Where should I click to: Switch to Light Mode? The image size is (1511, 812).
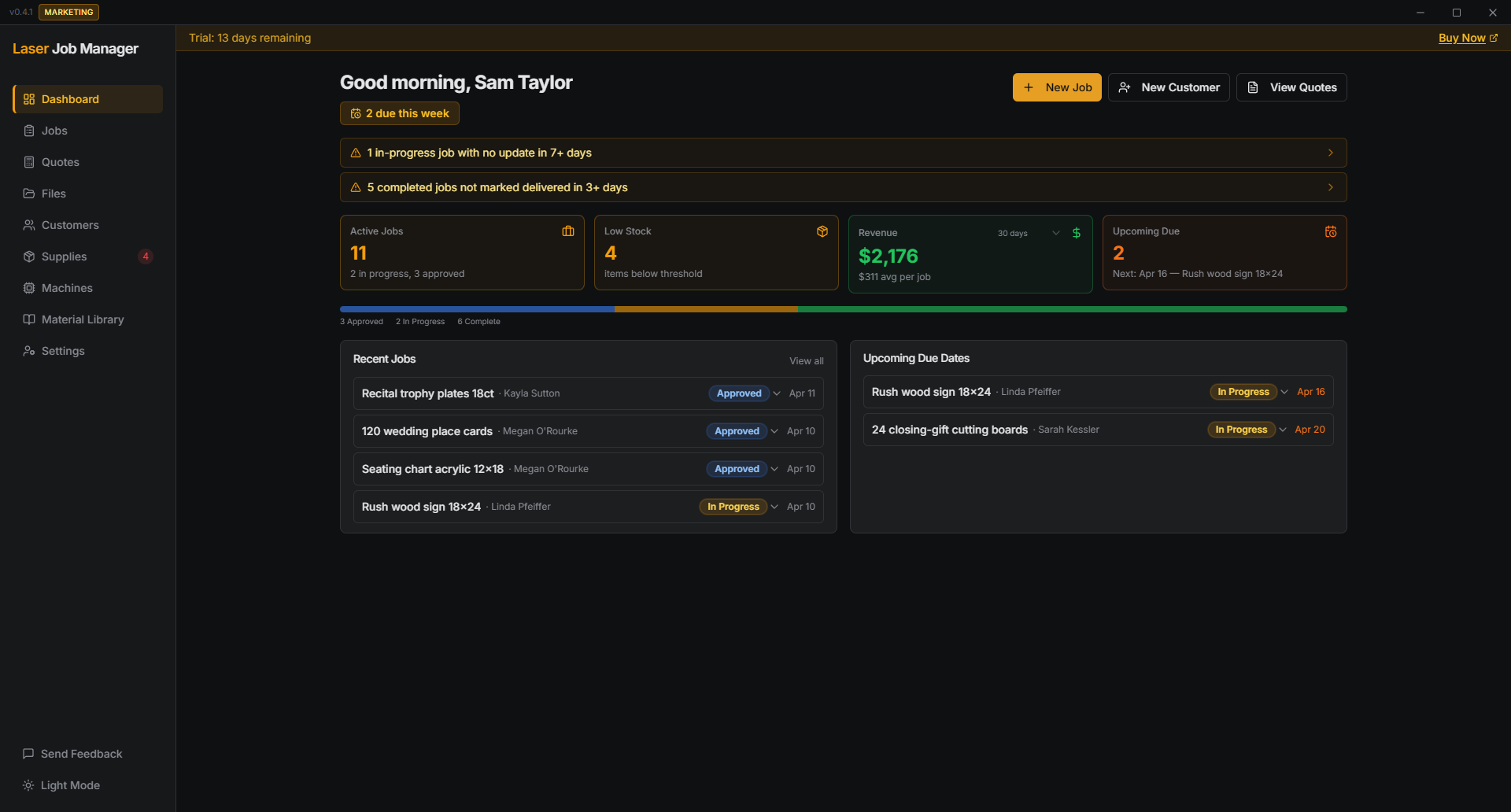61,784
